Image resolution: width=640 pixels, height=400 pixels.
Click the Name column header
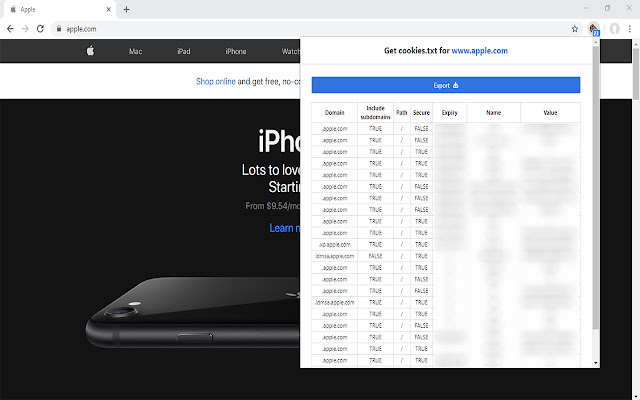(x=493, y=113)
